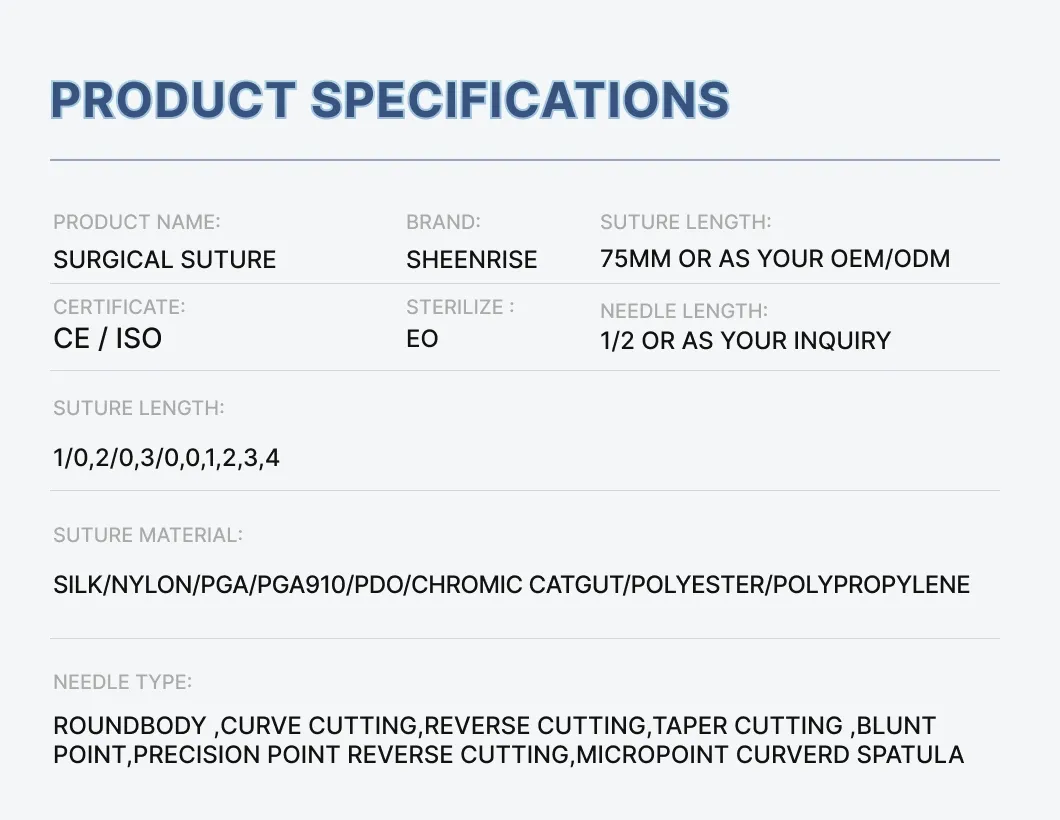Select the SHEENRISE brand value
1060x820 pixels.
pyautogui.click(x=472, y=260)
